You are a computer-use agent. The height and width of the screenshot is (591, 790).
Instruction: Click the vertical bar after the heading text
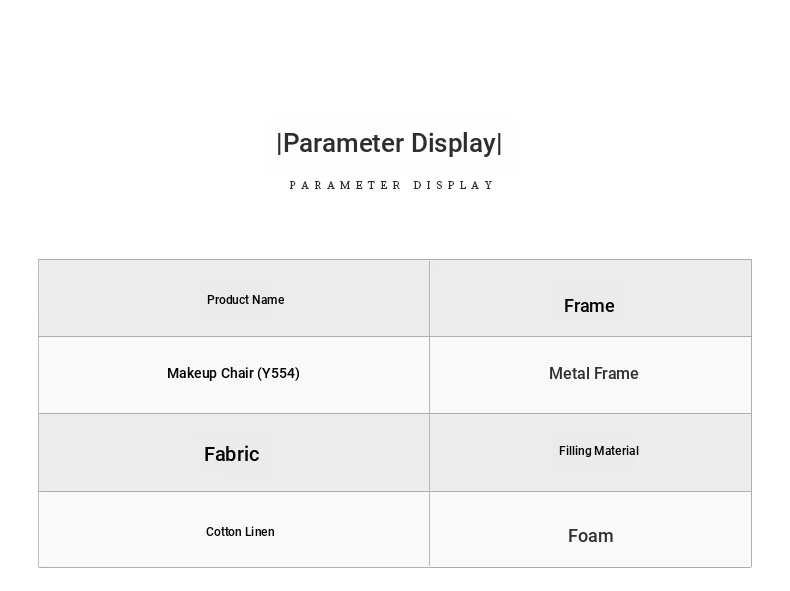pos(500,144)
